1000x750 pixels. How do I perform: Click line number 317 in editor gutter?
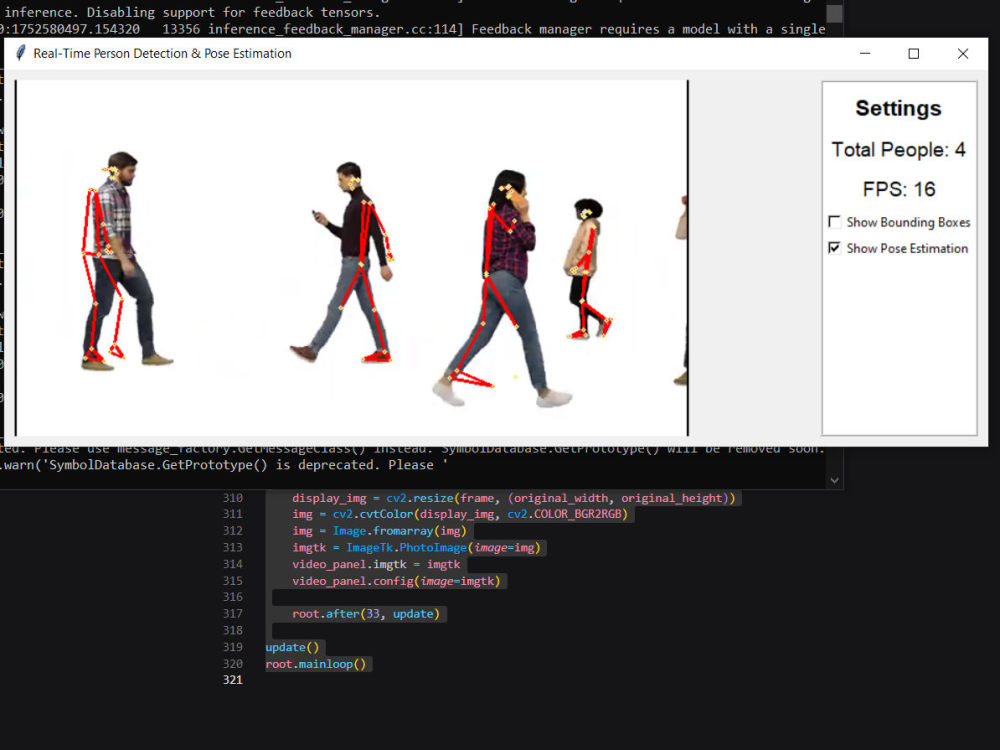pyautogui.click(x=232, y=614)
